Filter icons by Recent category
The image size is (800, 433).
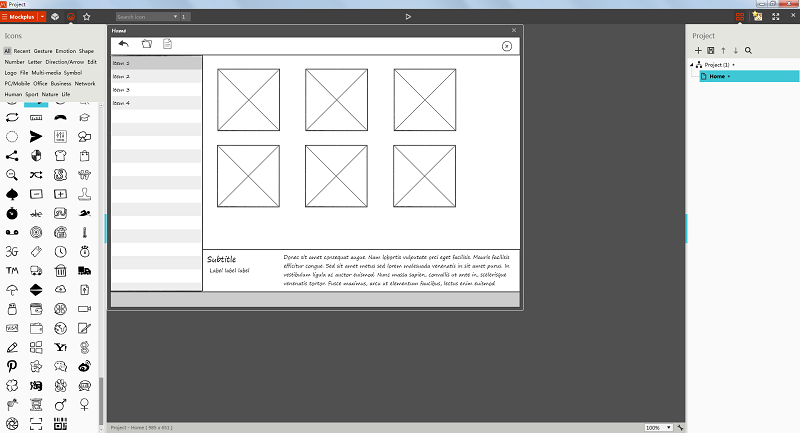[x=22, y=51]
